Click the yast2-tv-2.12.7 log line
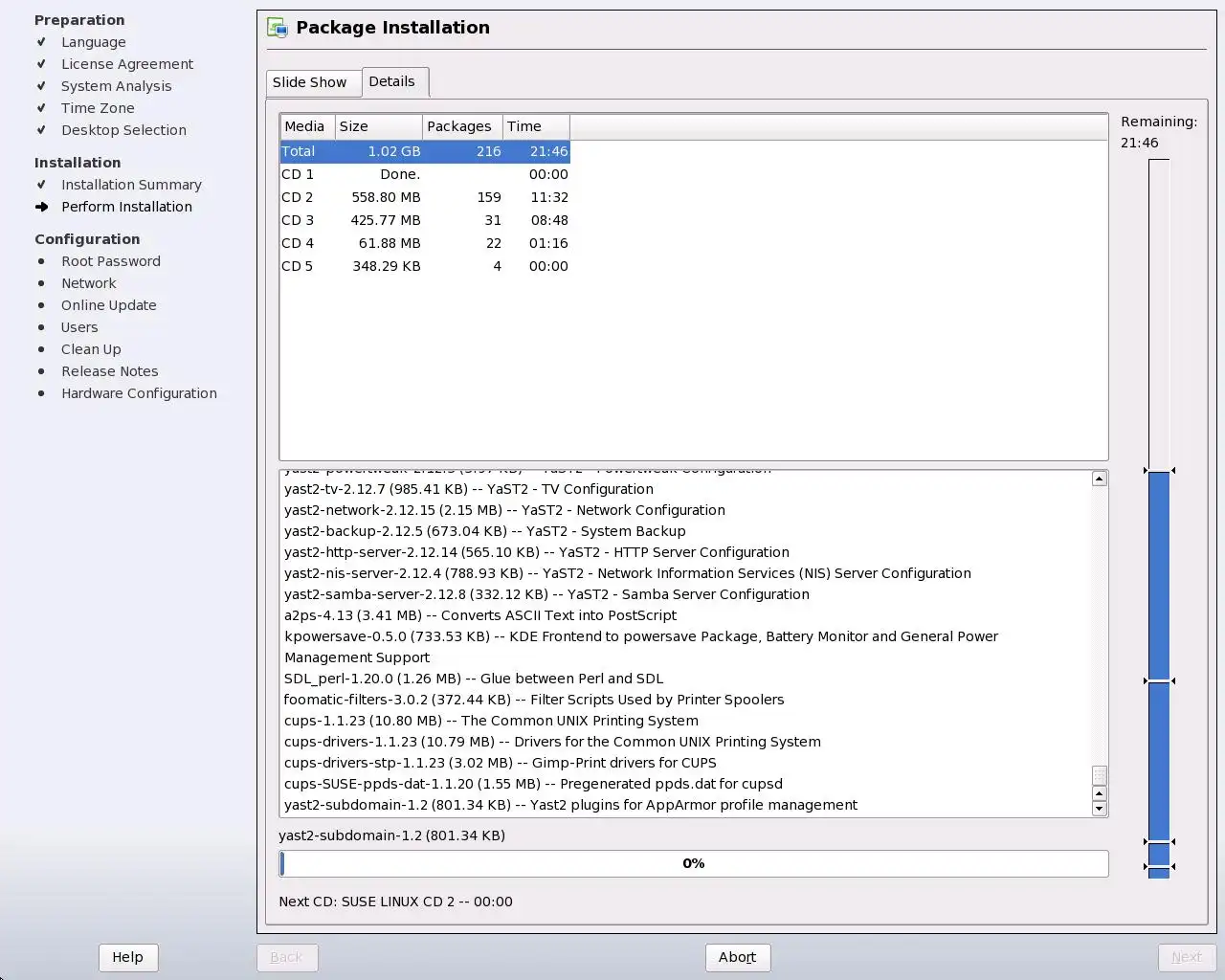 tap(469, 489)
